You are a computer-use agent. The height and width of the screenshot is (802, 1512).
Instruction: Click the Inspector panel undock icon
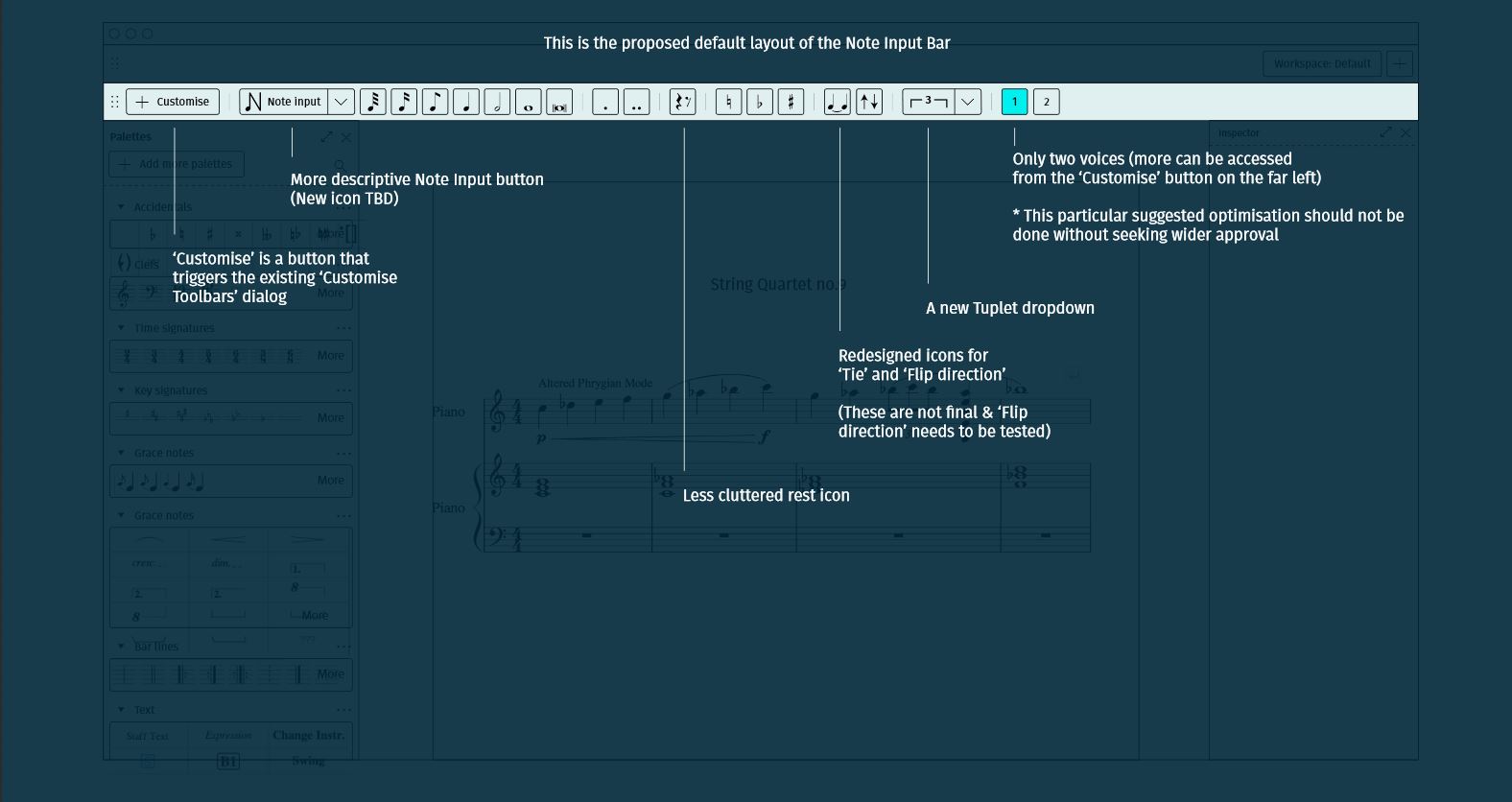(x=1385, y=132)
